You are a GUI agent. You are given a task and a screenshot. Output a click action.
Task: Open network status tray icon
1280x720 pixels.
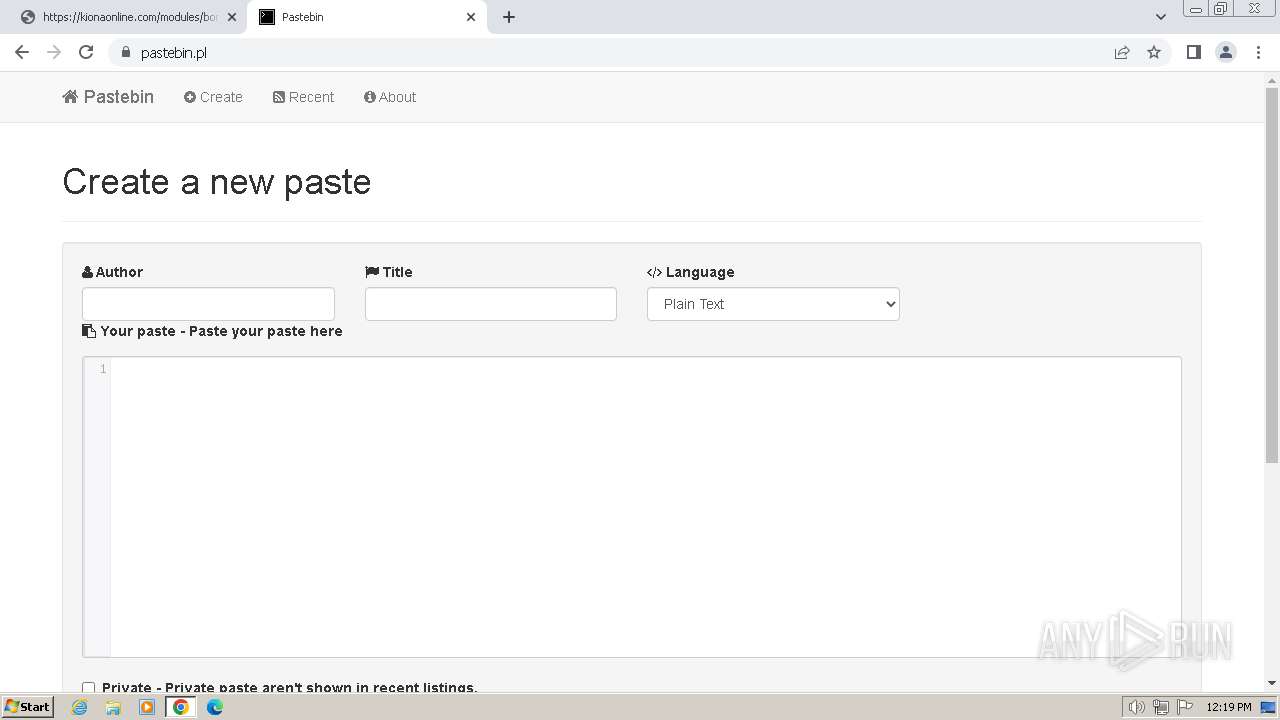[x=1161, y=707]
